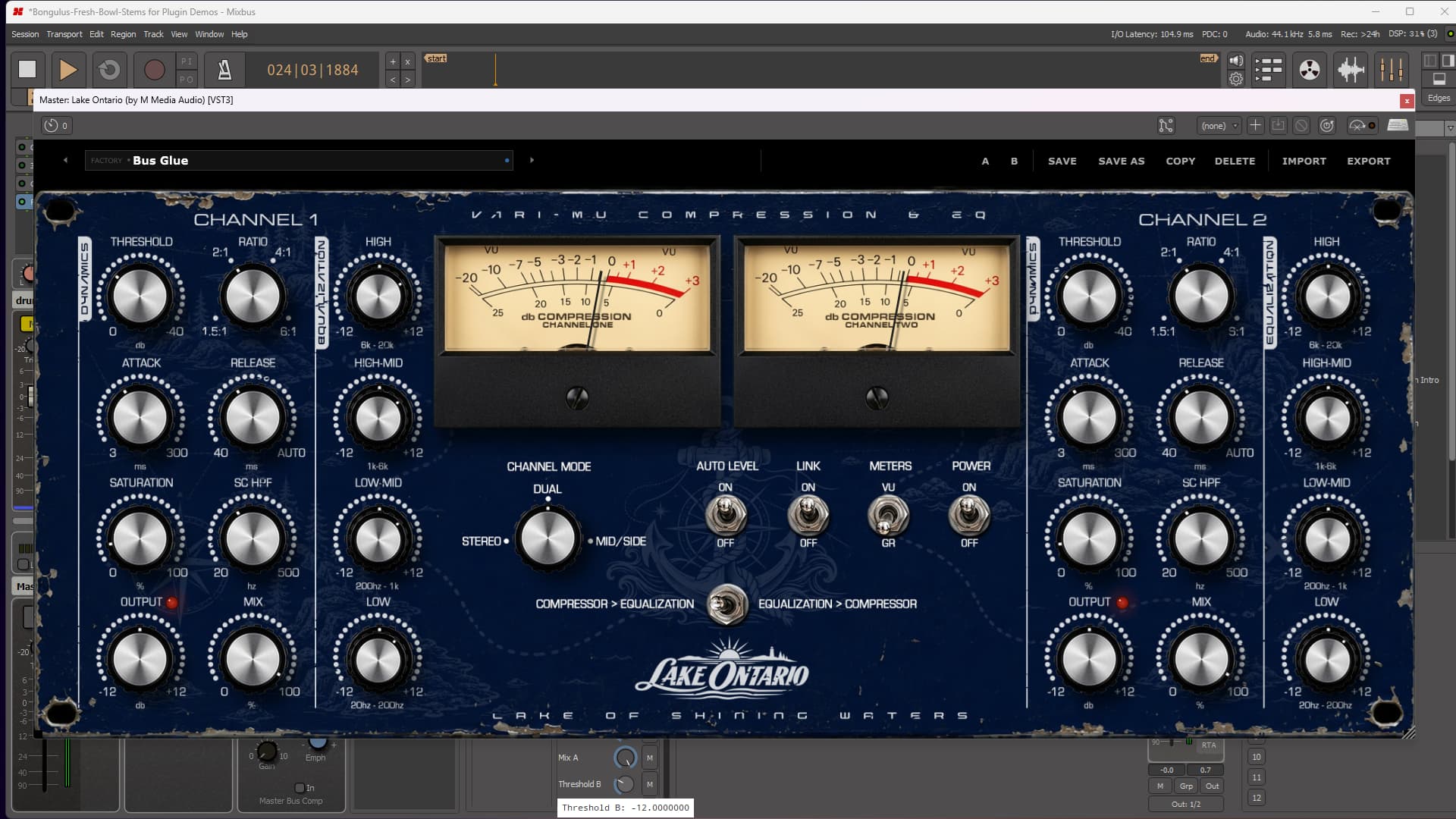
Task: Click the CHANNEL MODE rotary knob
Action: pos(548,539)
